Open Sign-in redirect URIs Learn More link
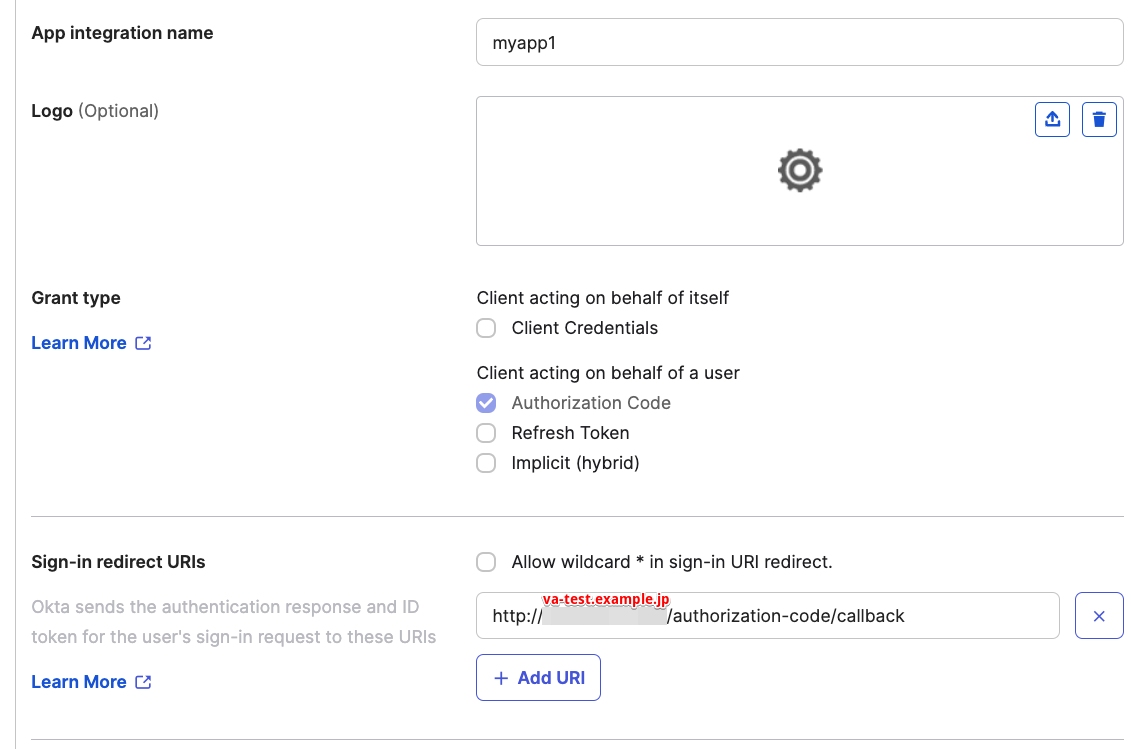The width and height of the screenshot is (1131, 749). tap(79, 682)
